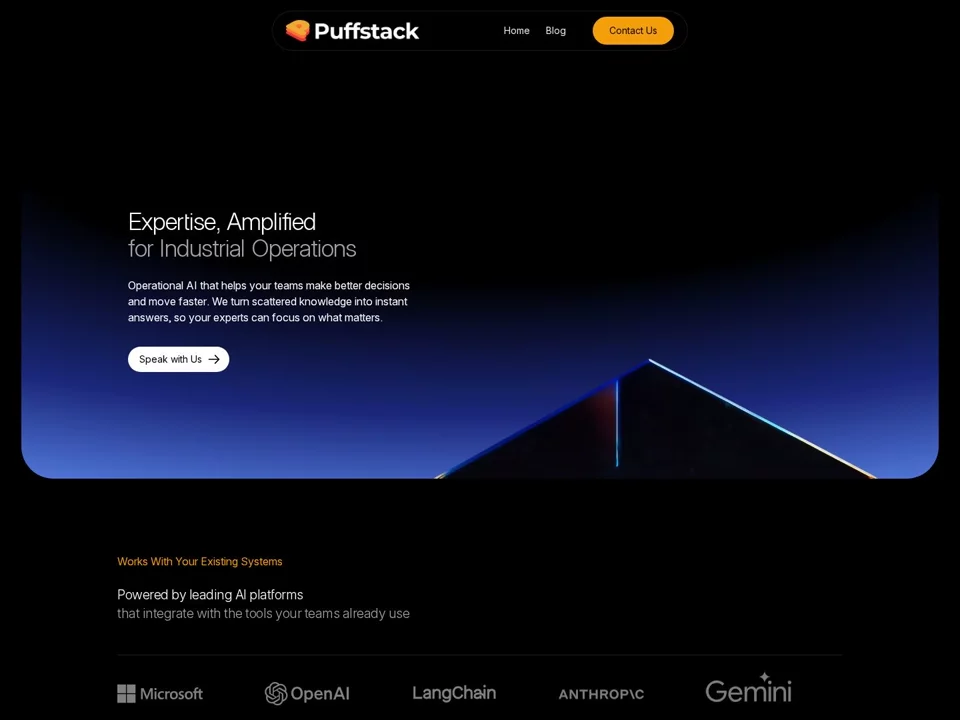Click the Gemini logo
960x720 pixels.
[x=748, y=688]
